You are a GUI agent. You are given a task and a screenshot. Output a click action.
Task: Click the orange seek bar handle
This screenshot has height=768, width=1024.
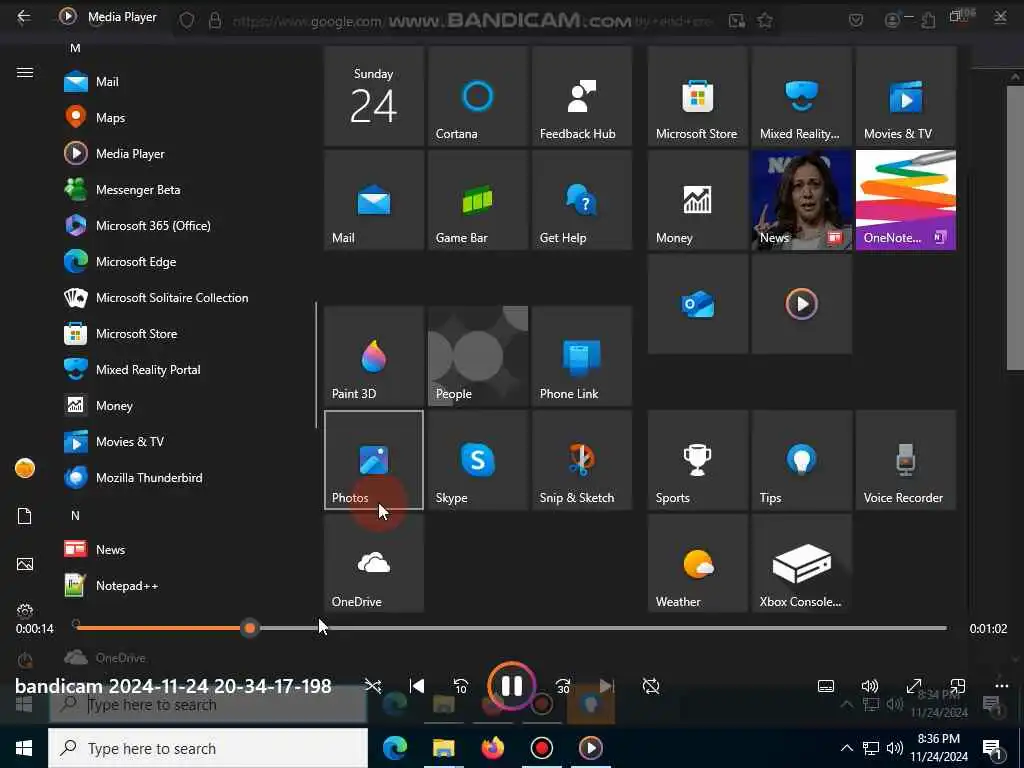coord(249,628)
